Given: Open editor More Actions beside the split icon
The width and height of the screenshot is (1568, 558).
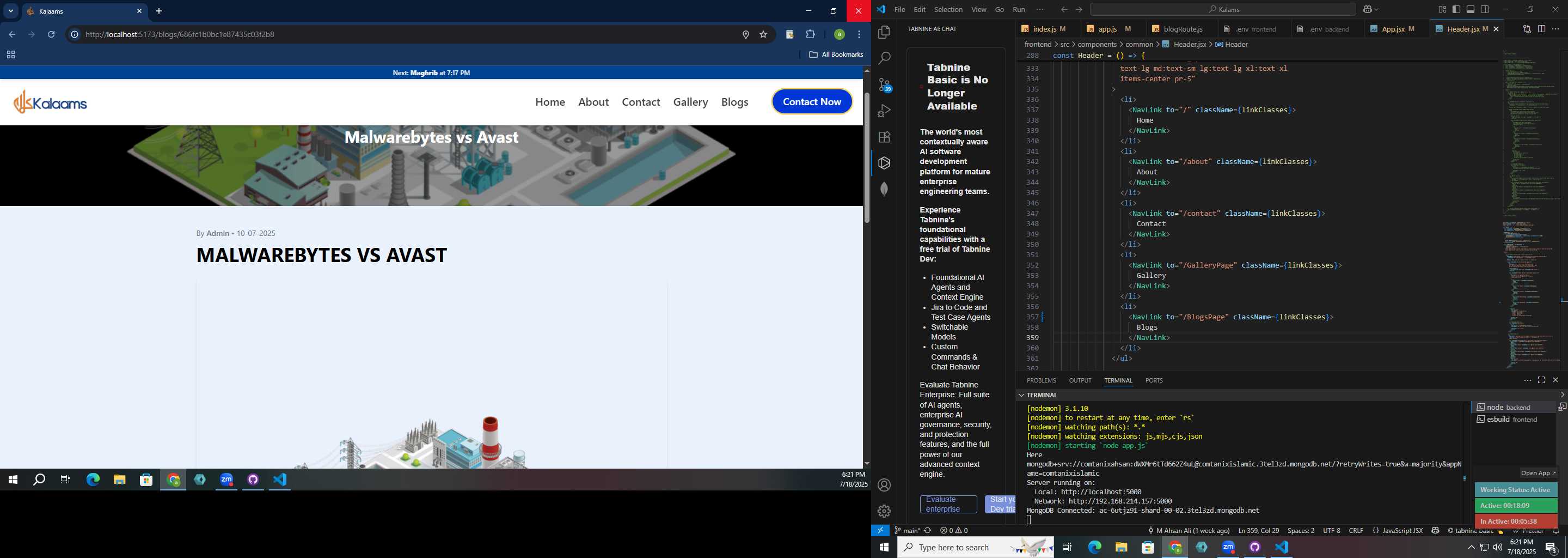Looking at the screenshot, I should click(1556, 29).
